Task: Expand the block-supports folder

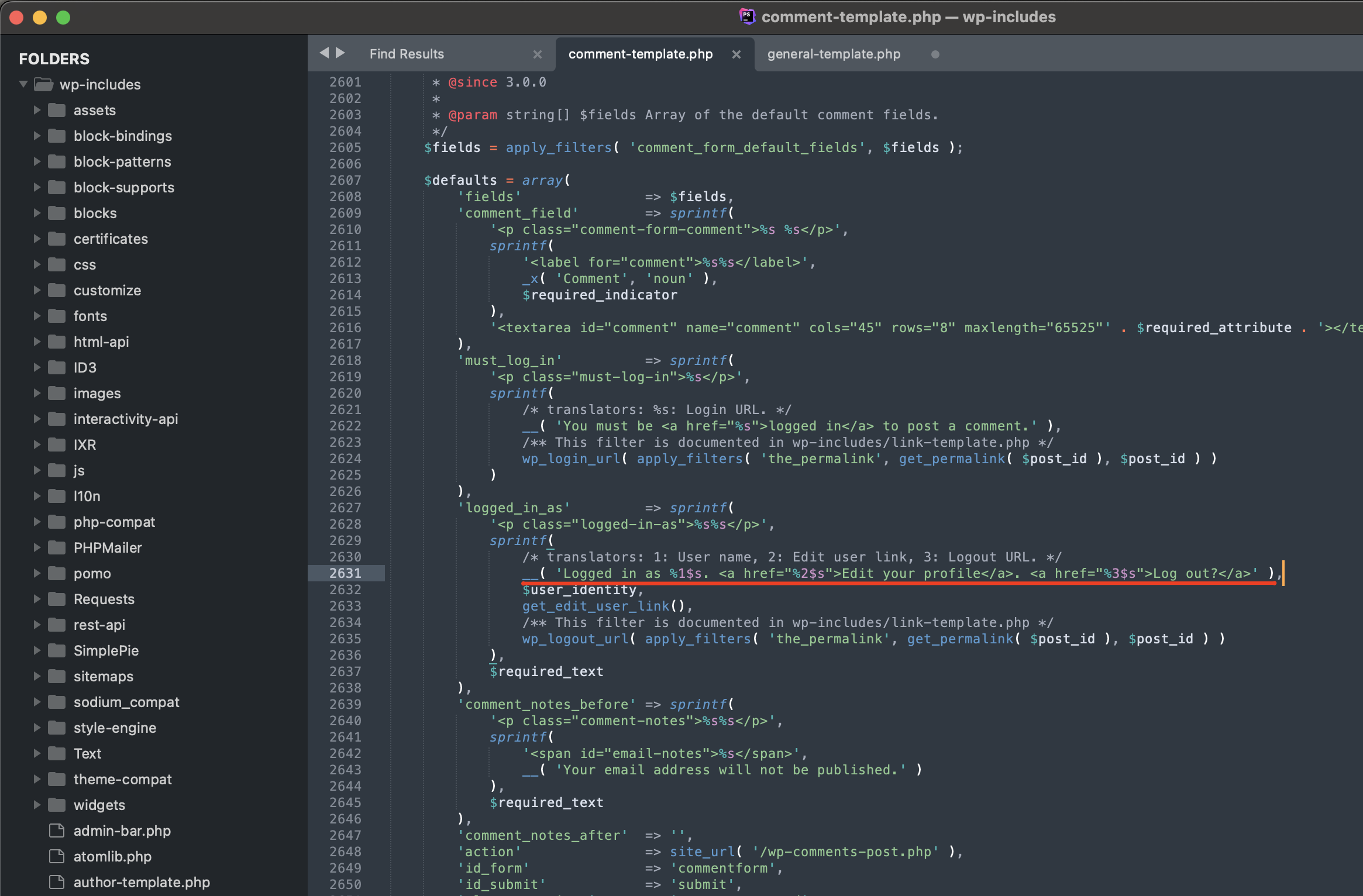Action: 37,187
